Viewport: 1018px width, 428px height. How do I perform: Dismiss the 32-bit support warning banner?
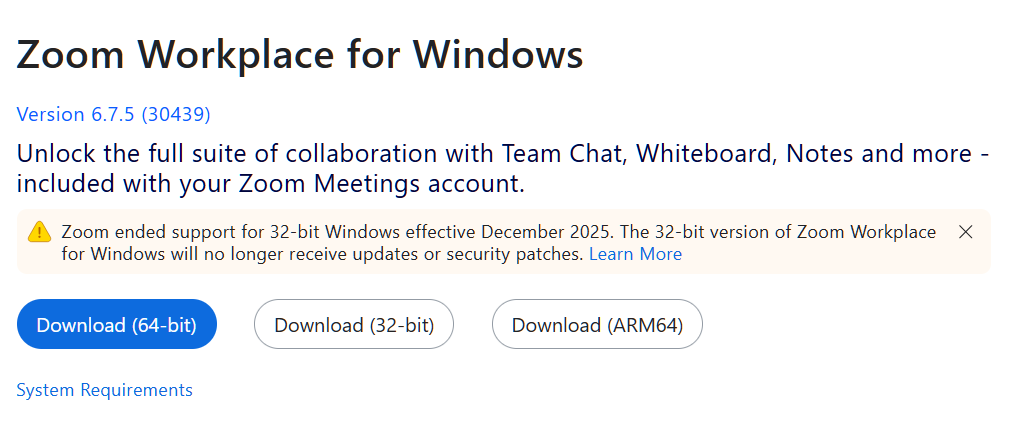(x=965, y=232)
